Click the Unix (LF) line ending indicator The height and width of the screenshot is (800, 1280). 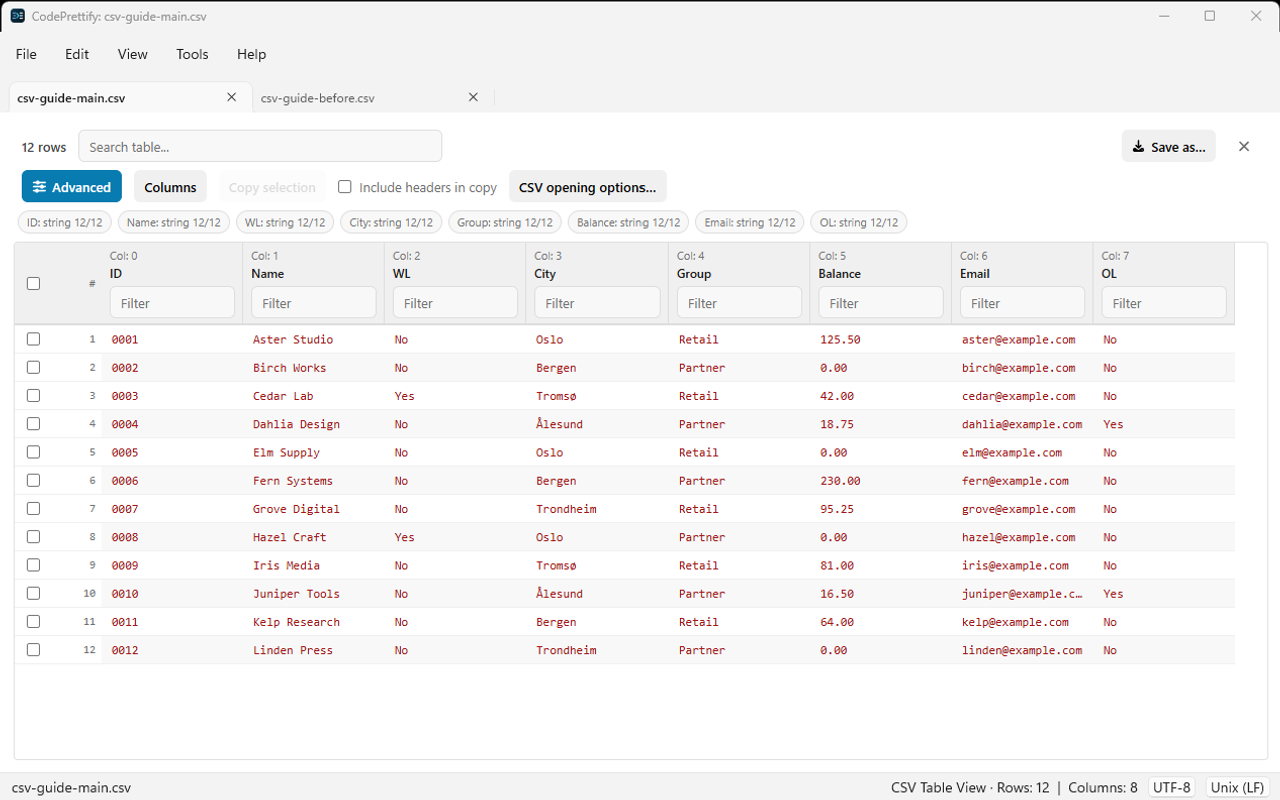coord(1238,787)
